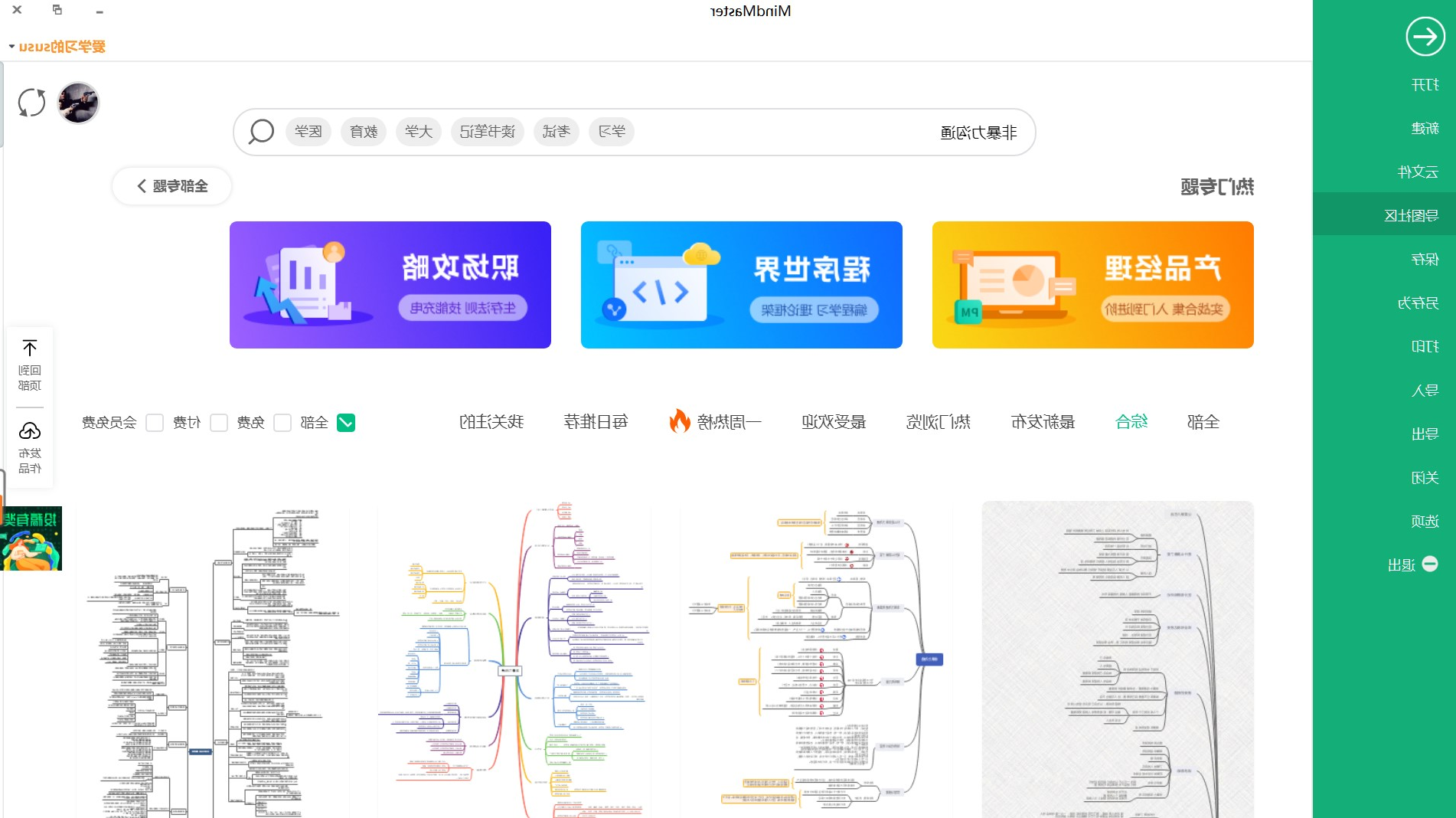
Task: Open the user avatar picture
Action: pos(79,103)
